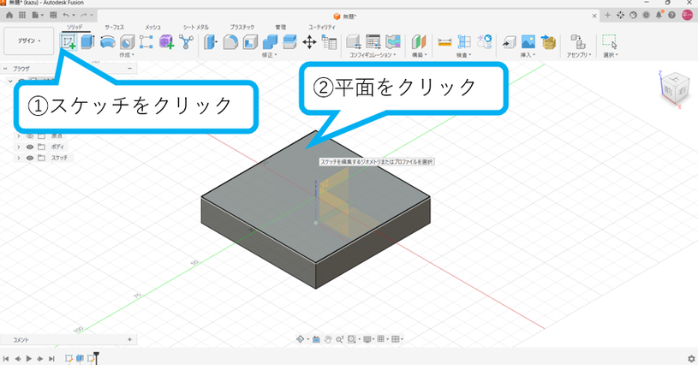Screen dimensions: 698x365
Task: Select the Combine bodies tool
Action: 270,42
